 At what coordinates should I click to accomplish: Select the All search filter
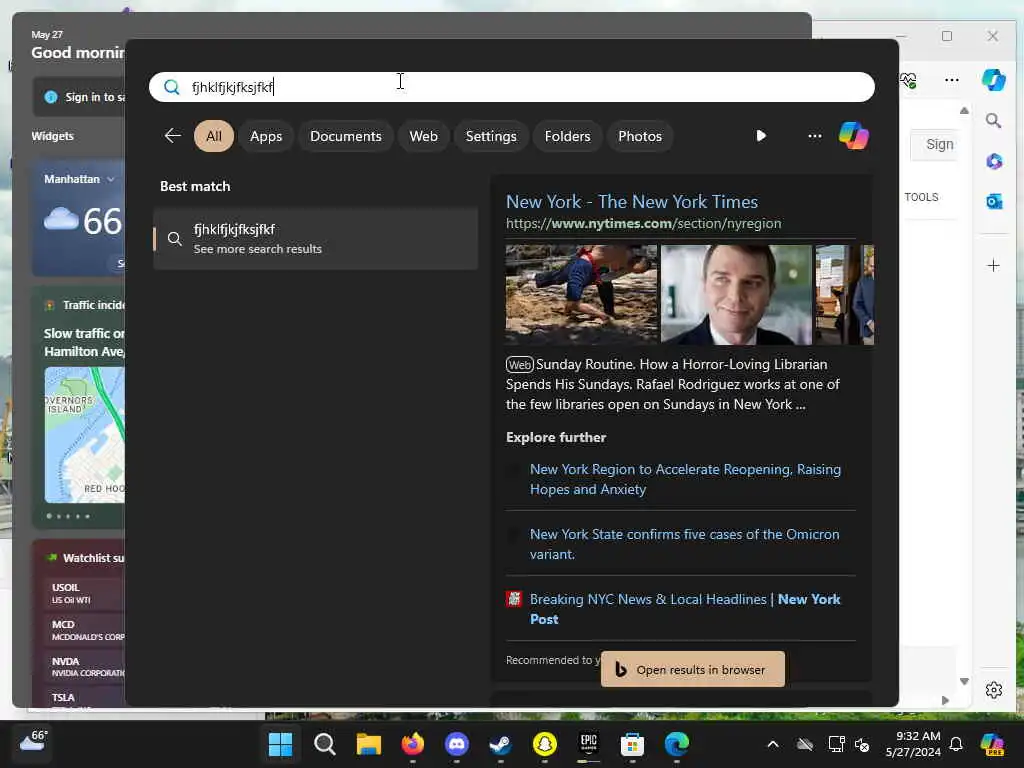click(214, 136)
